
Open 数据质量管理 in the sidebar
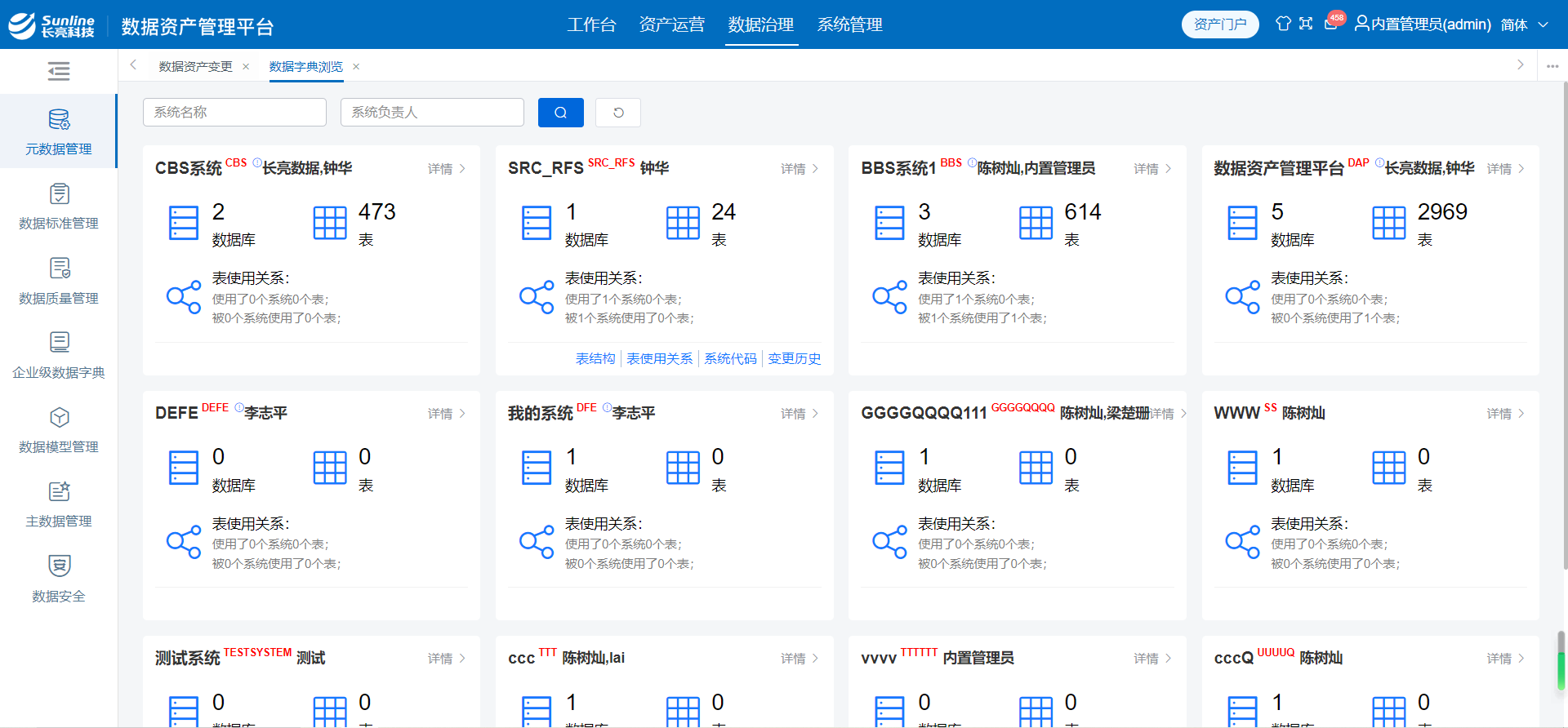pyautogui.click(x=58, y=282)
